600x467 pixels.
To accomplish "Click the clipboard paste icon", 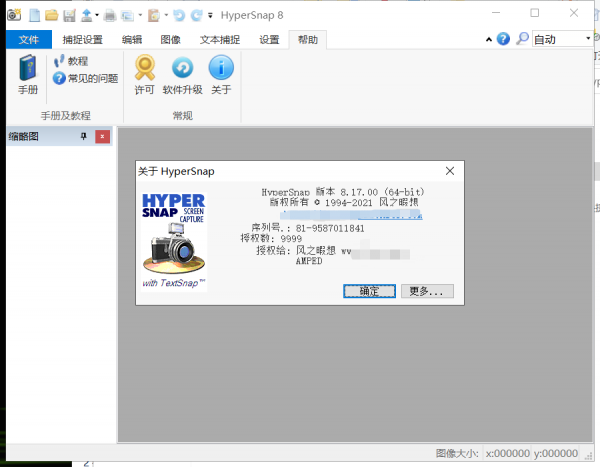I will pos(154,15).
